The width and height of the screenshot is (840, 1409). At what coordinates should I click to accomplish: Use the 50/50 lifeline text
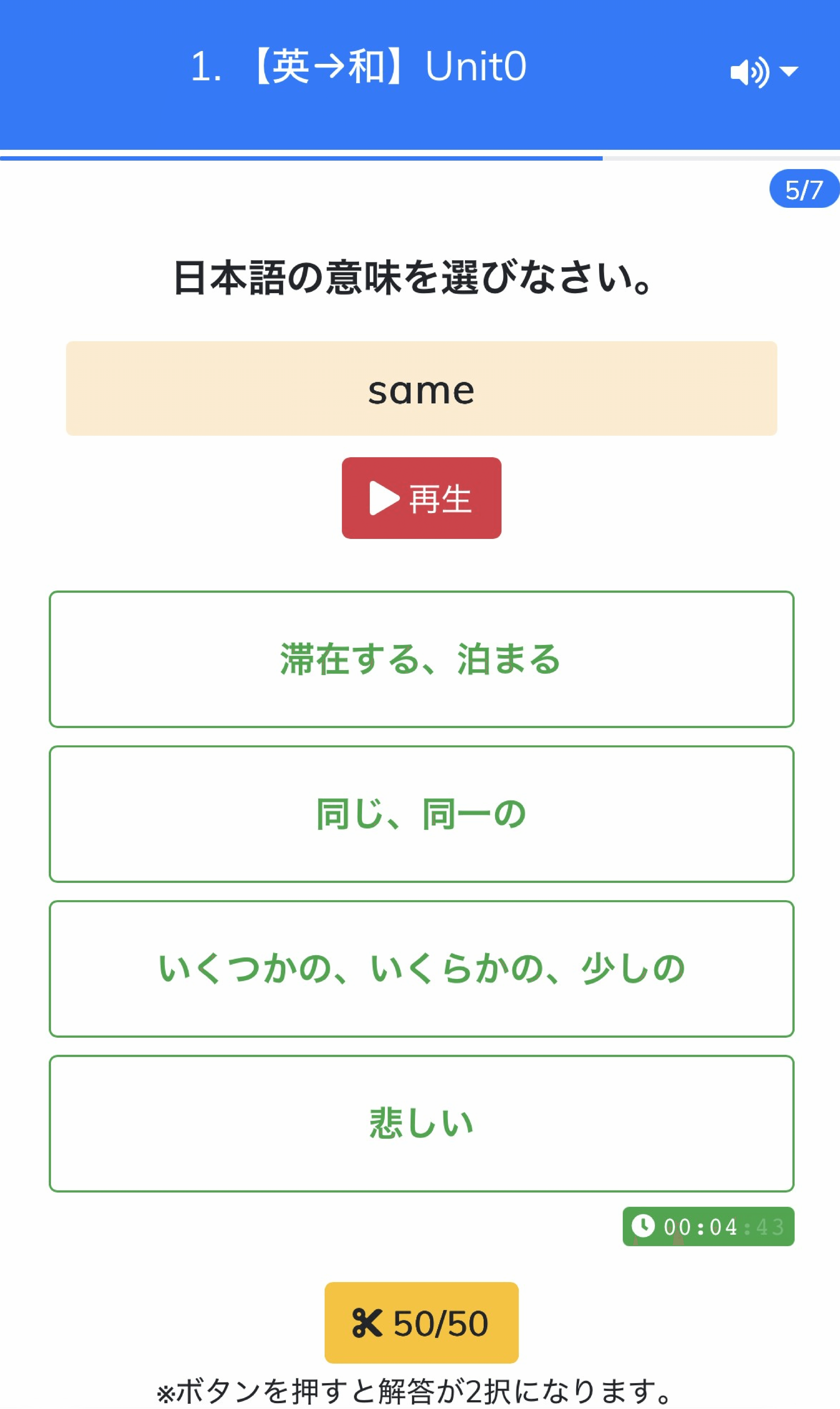point(440,1323)
